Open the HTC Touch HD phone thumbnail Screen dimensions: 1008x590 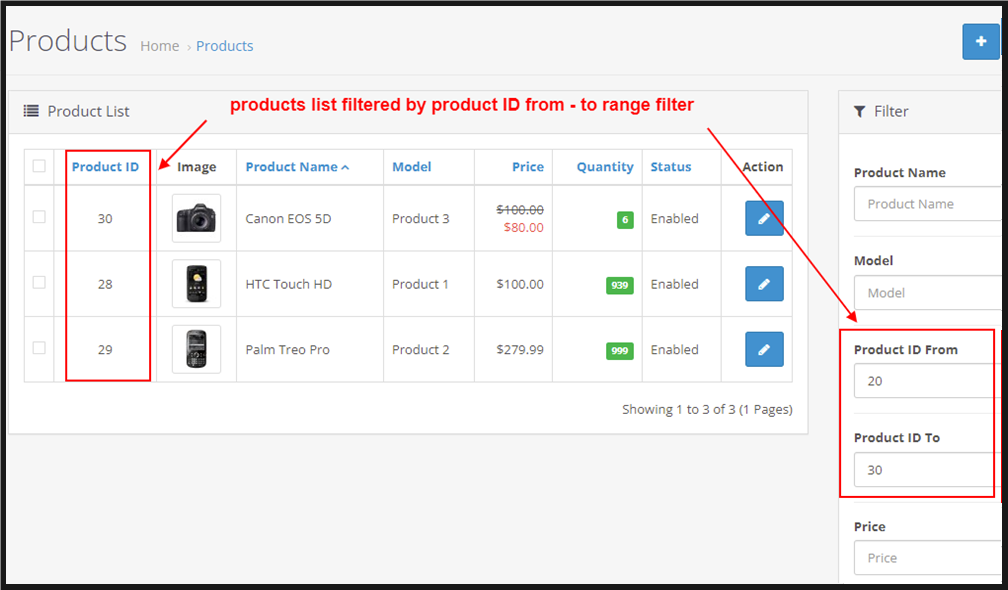click(196, 284)
